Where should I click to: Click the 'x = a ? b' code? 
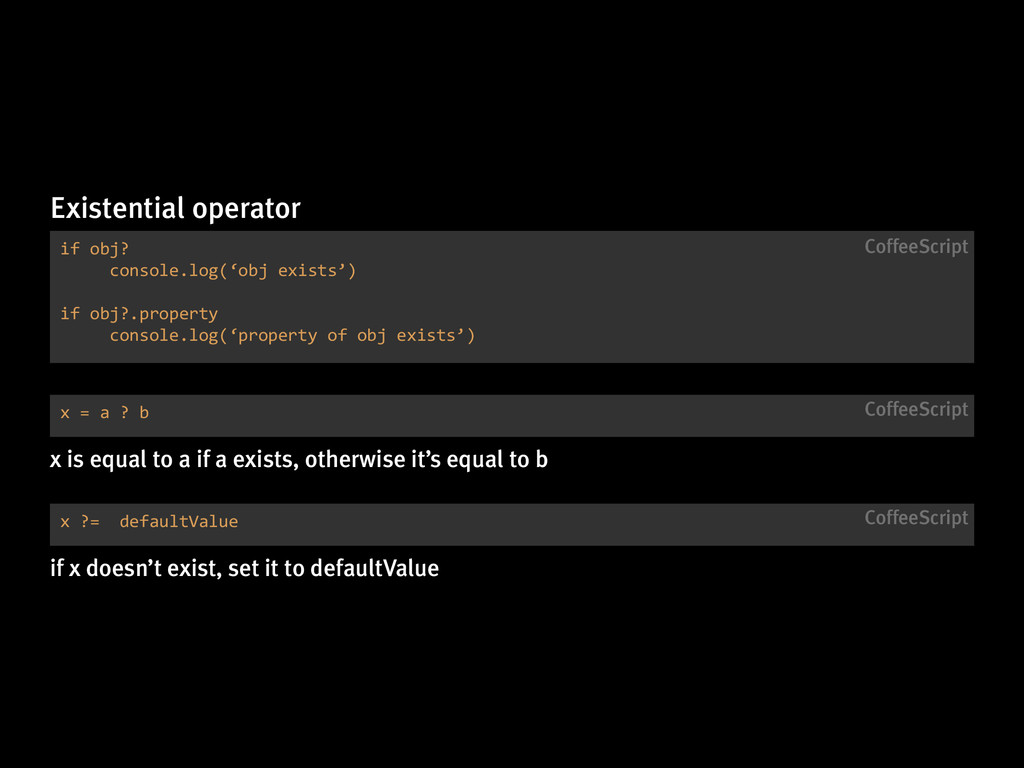click(104, 413)
